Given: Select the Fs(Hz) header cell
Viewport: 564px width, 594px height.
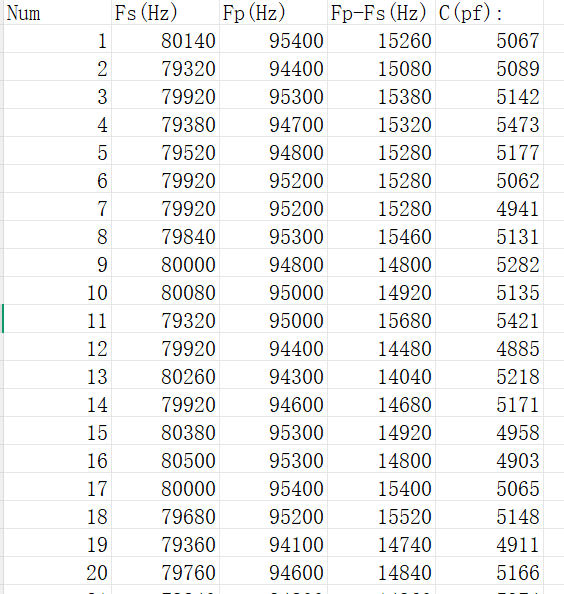Looking at the screenshot, I should click(x=166, y=13).
